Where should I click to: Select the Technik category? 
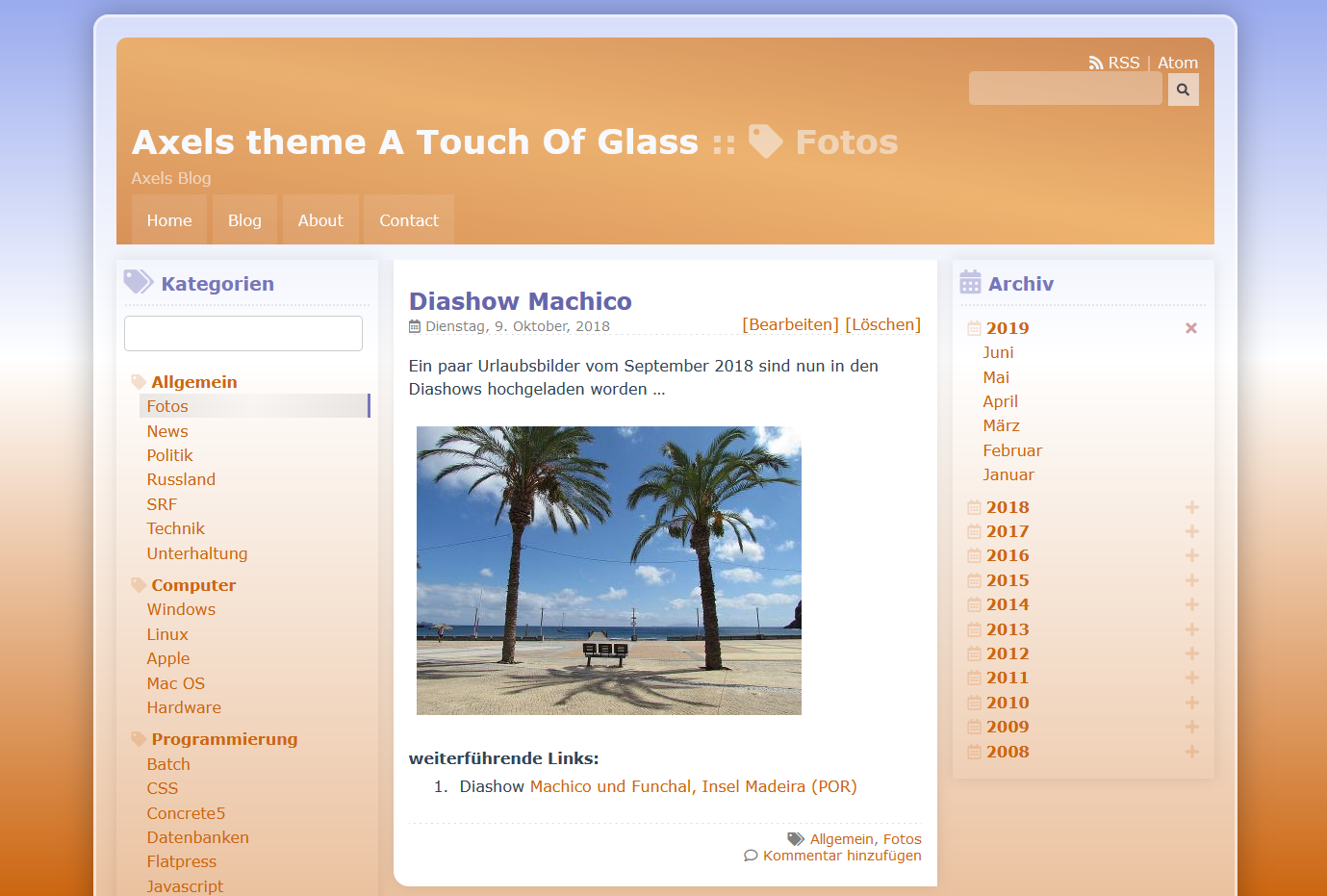(x=175, y=528)
